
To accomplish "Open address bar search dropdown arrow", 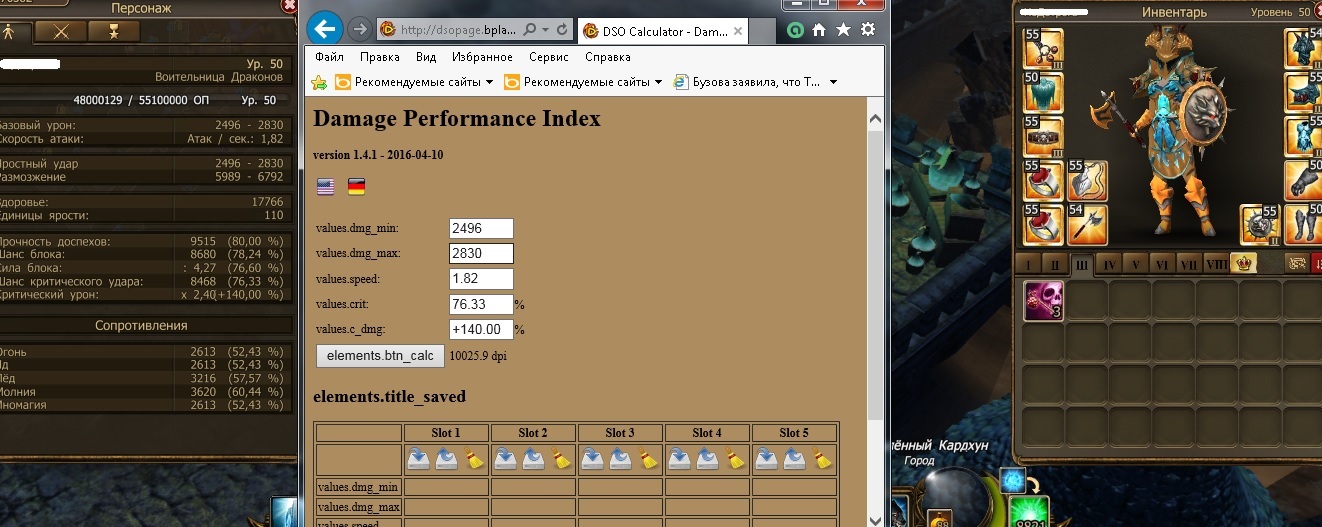I will tap(544, 30).
